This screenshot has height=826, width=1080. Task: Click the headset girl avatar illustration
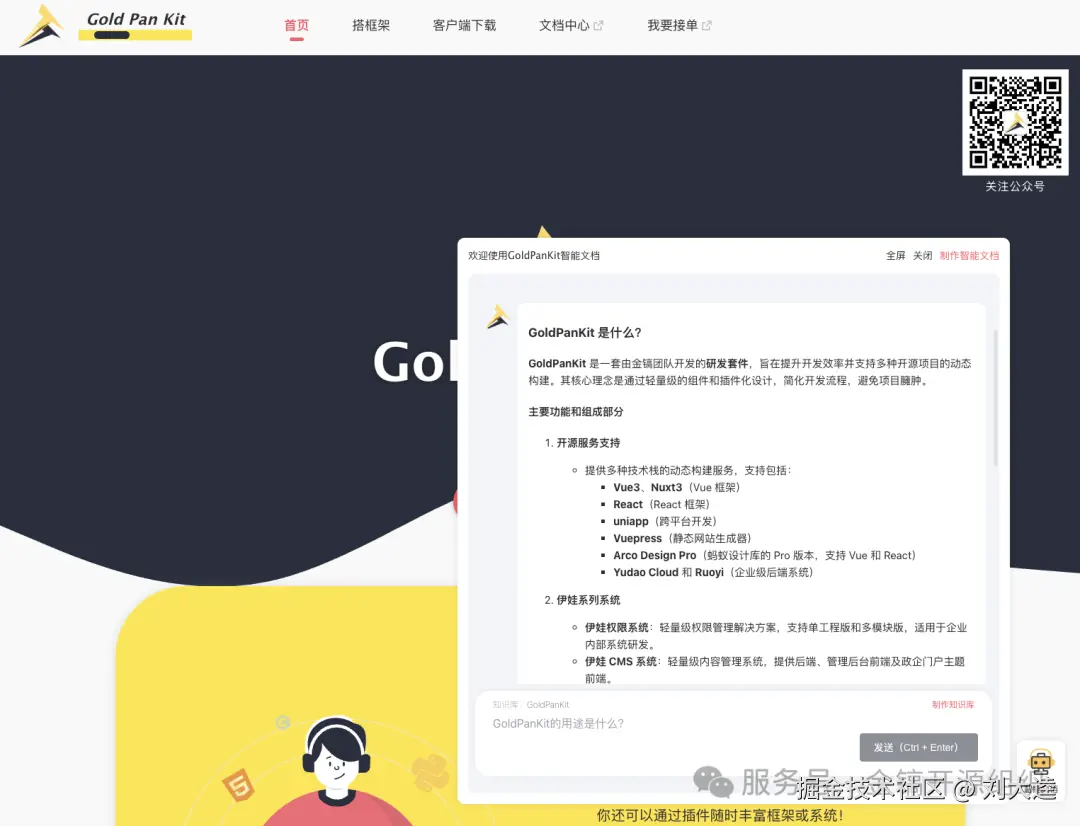point(336,771)
